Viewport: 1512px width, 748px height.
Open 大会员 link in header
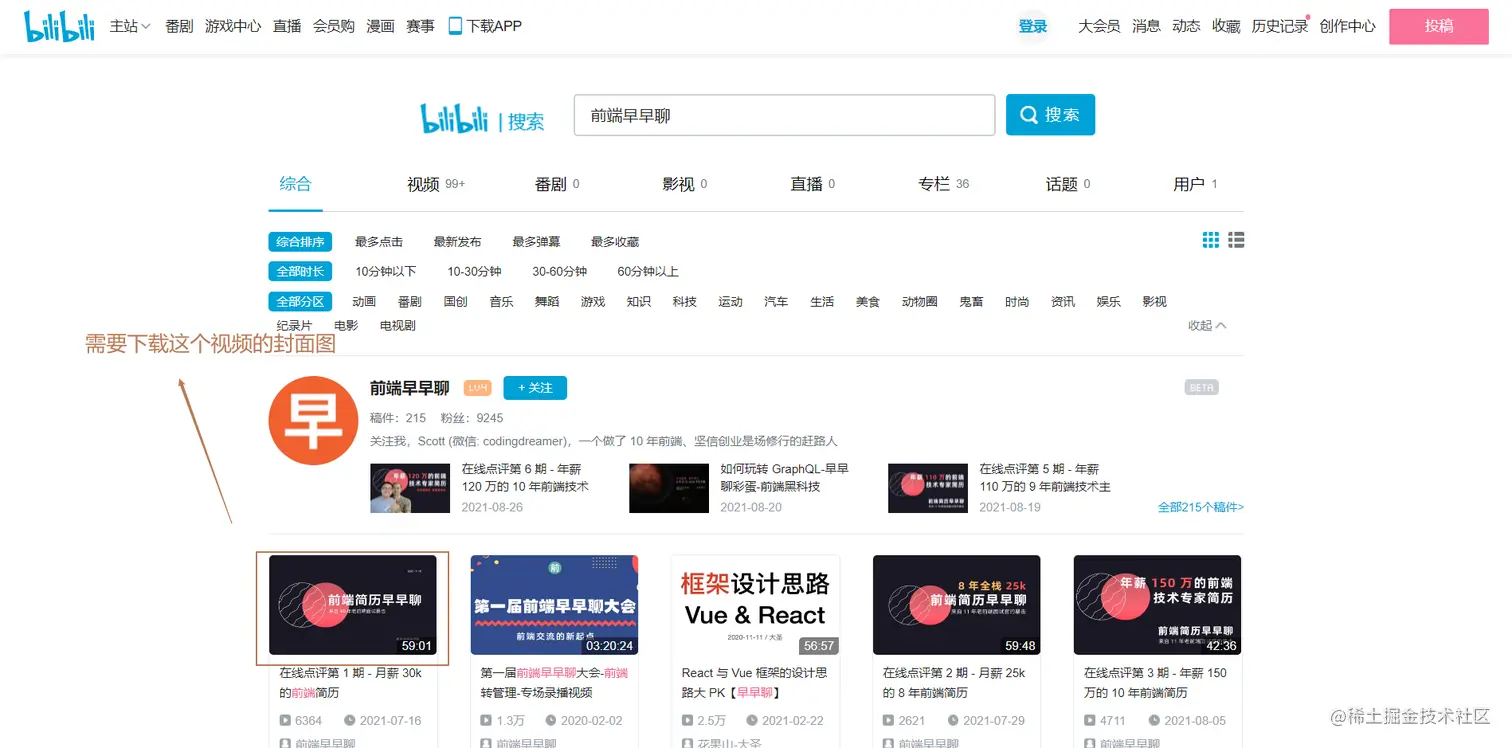1099,26
